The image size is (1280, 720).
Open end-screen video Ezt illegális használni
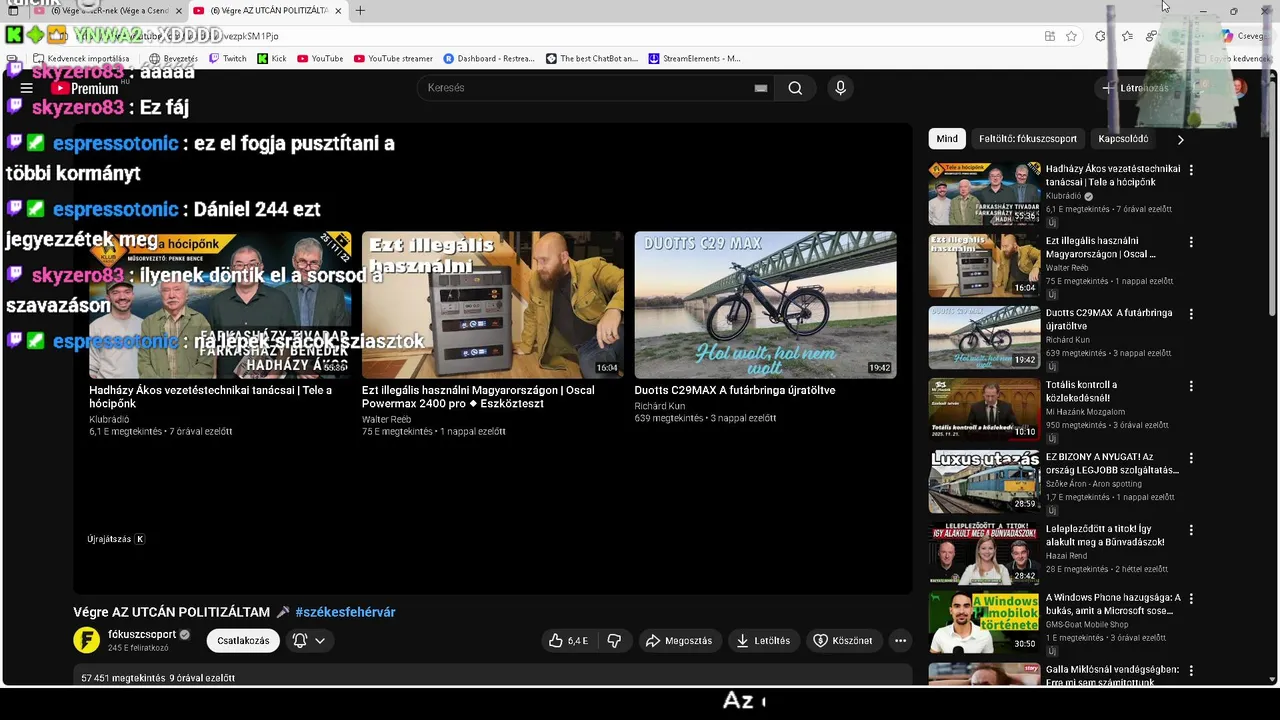pyautogui.click(x=493, y=305)
